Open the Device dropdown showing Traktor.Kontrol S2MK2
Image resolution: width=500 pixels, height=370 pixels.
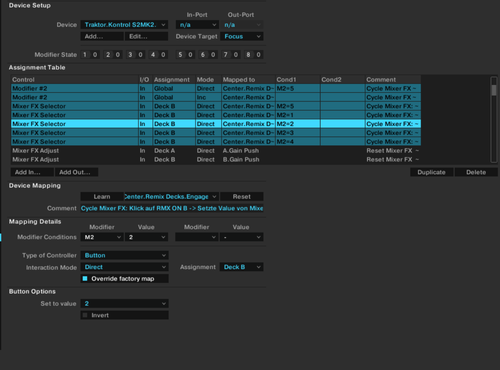tap(124, 25)
